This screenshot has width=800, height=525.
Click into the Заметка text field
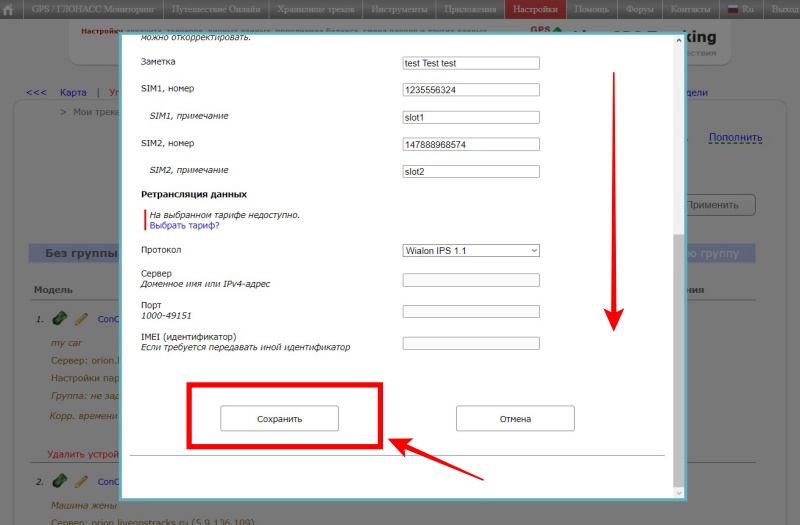pos(470,63)
